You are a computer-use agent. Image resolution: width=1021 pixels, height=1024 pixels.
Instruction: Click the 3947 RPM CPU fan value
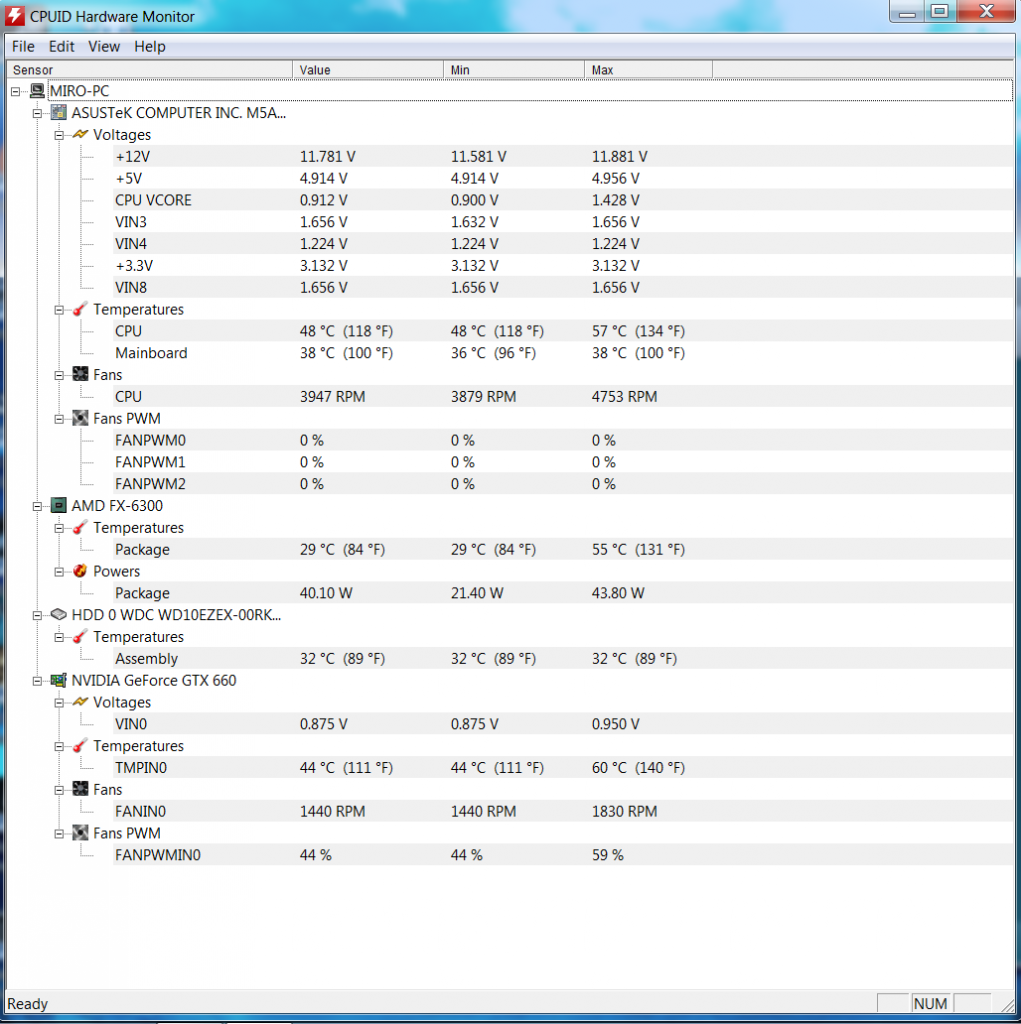tap(332, 396)
